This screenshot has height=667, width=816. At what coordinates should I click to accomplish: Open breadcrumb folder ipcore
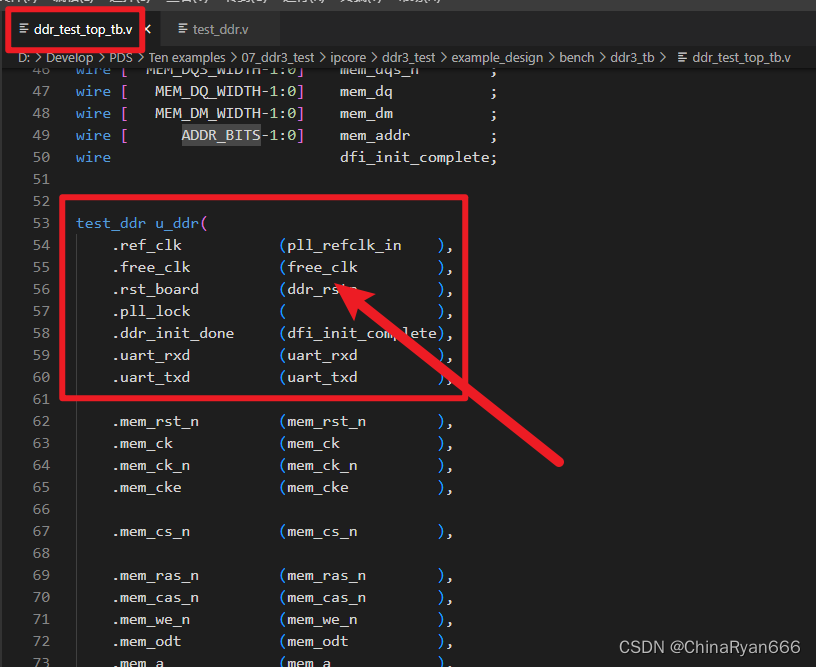click(348, 57)
